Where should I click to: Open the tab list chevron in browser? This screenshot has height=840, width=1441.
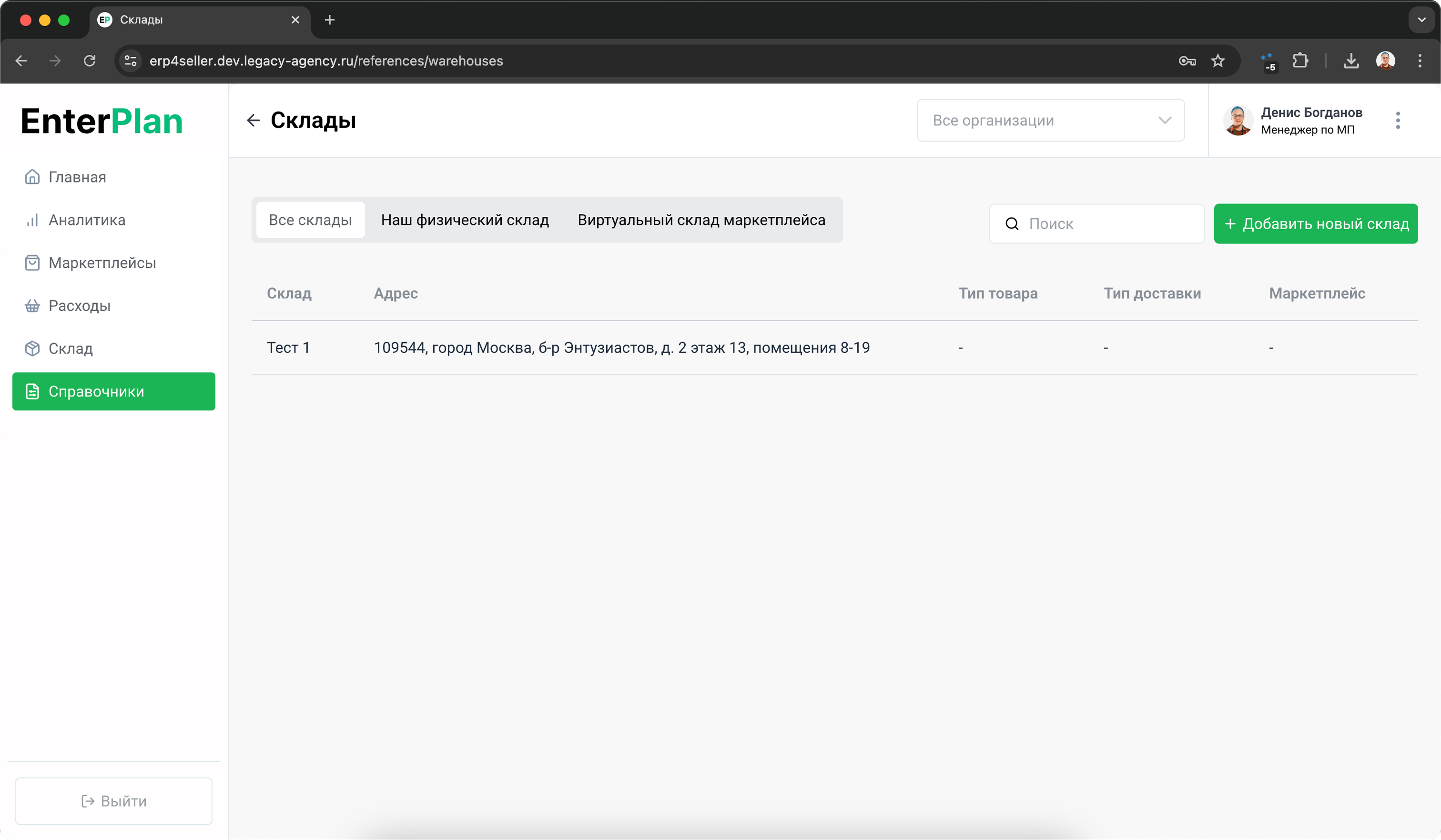point(1421,20)
